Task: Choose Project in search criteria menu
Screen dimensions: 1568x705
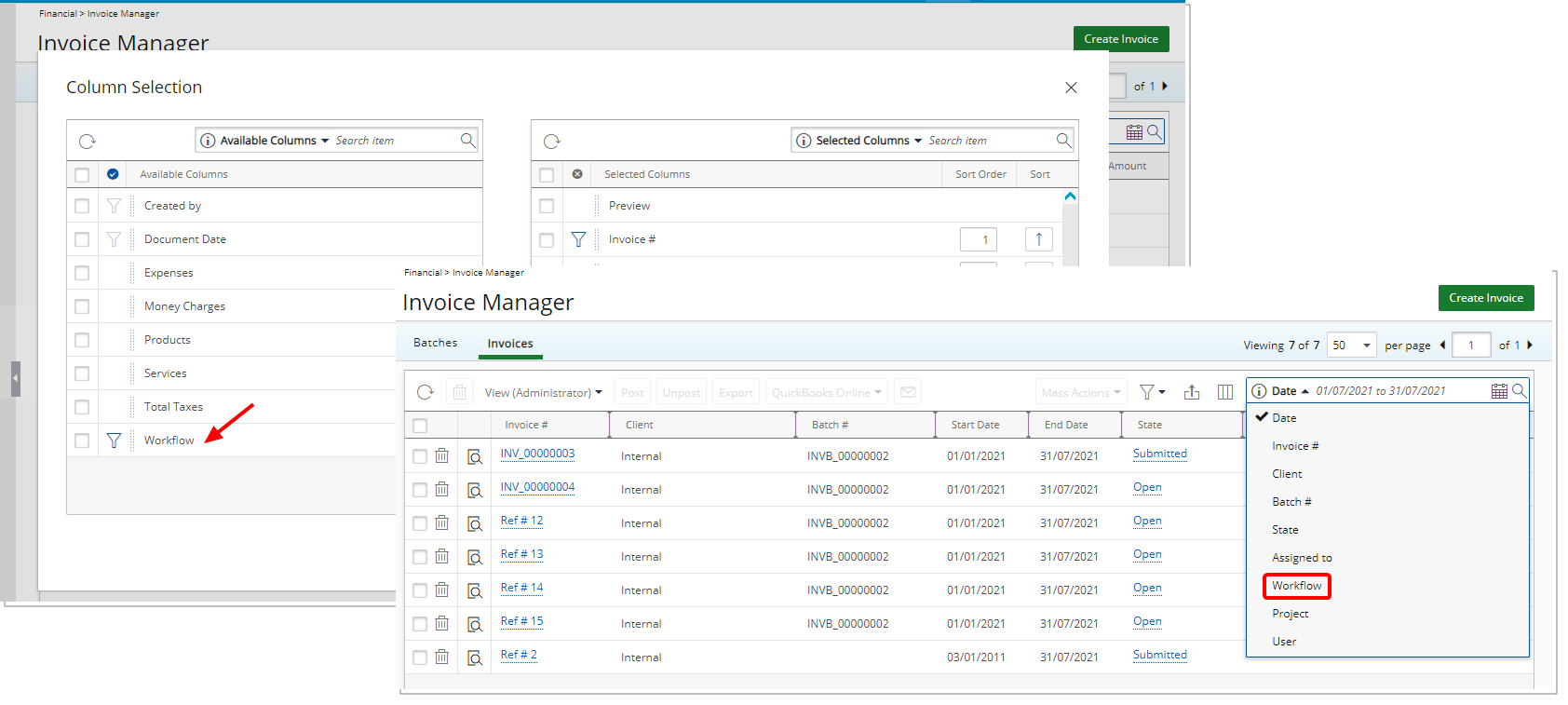Action: (x=1290, y=614)
